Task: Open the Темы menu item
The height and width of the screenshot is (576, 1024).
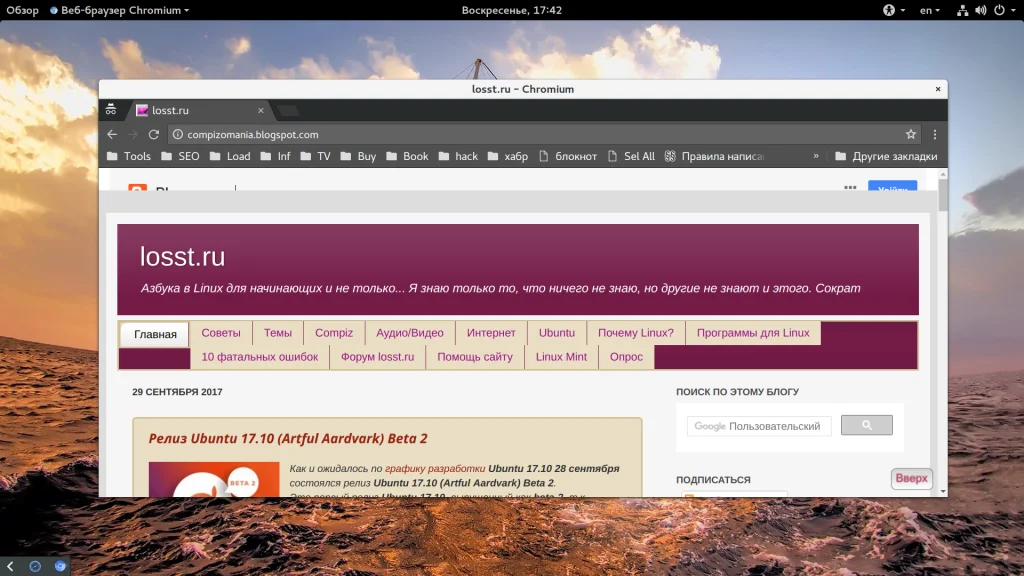Action: pos(278,333)
